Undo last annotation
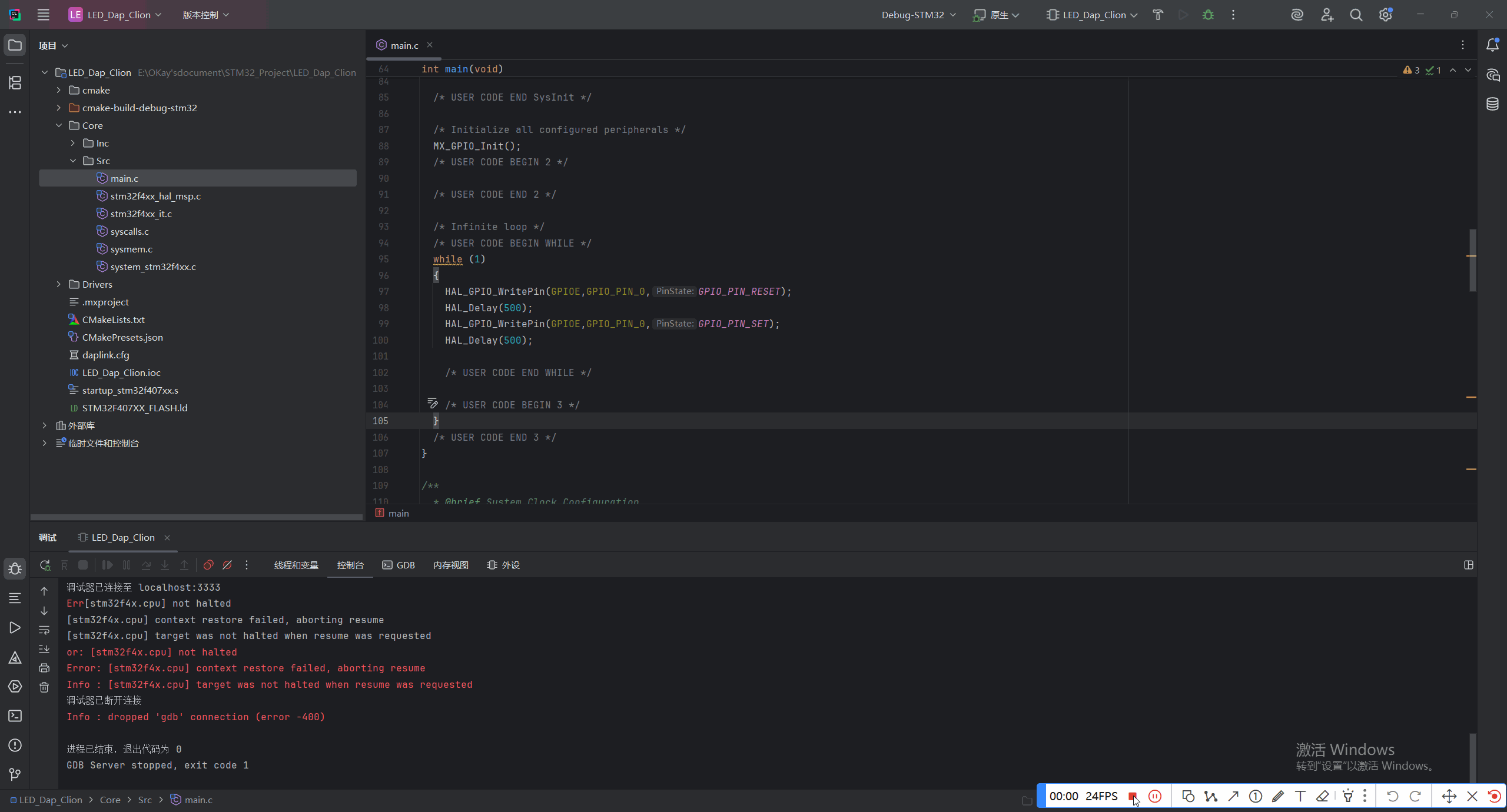The image size is (1507, 812). click(x=1392, y=796)
